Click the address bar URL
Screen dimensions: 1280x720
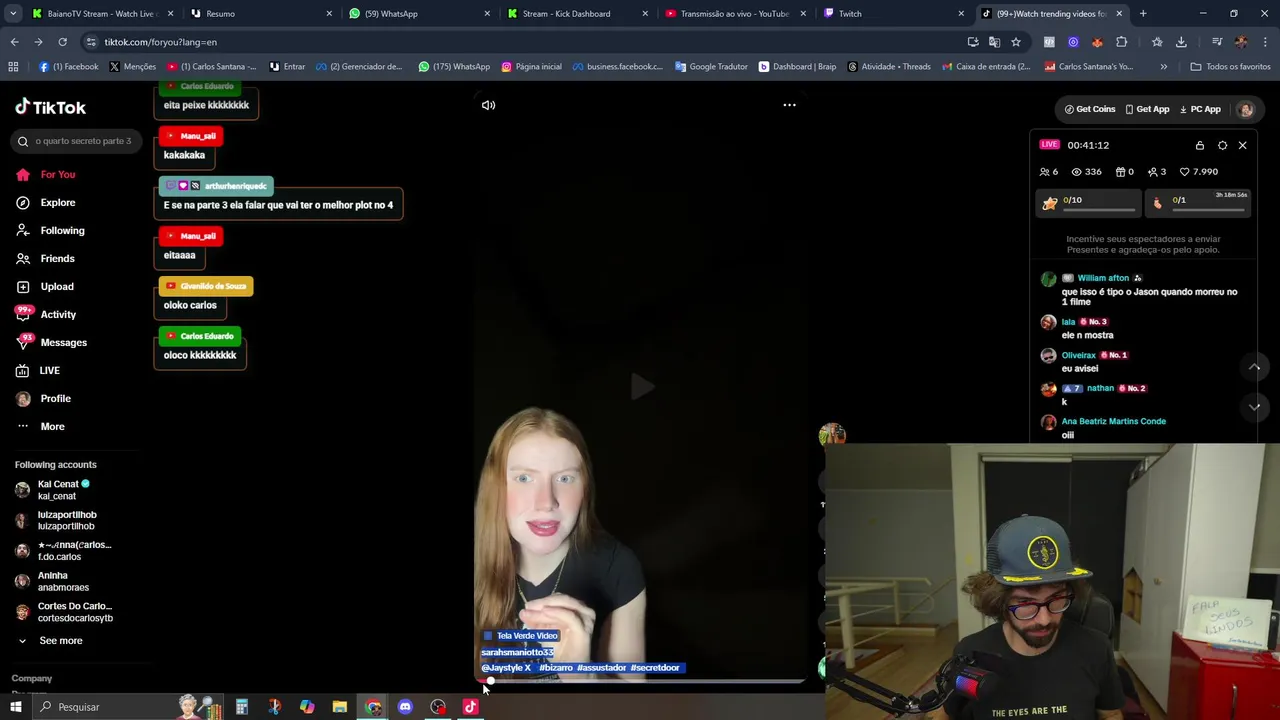tap(160, 42)
